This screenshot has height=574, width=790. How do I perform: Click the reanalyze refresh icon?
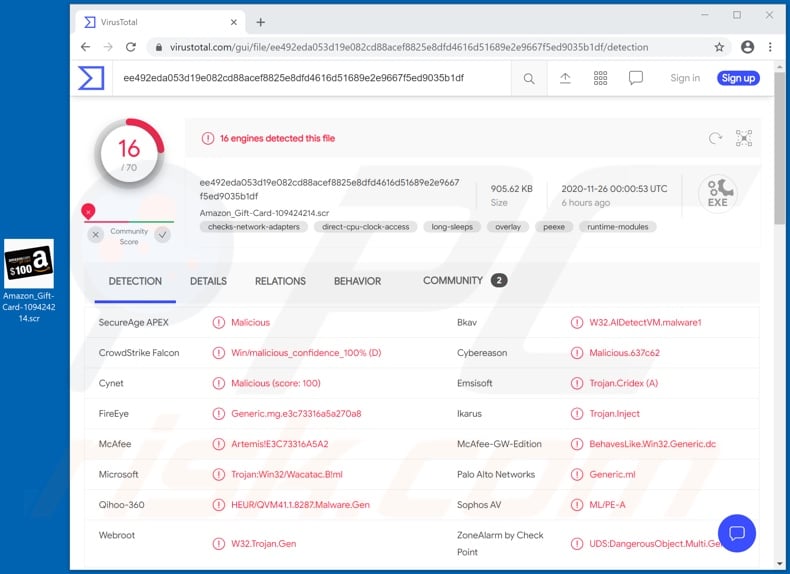point(715,138)
